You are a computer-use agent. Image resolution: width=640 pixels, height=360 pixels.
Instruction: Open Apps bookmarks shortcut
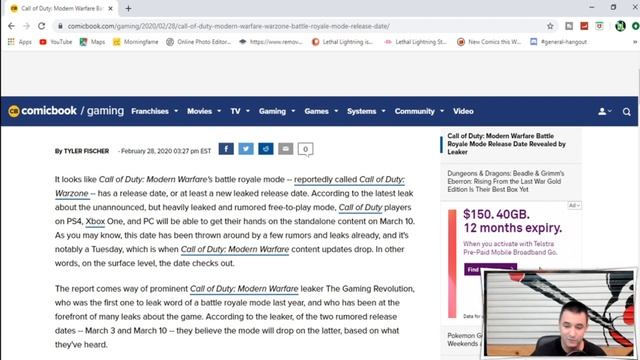click(20, 42)
